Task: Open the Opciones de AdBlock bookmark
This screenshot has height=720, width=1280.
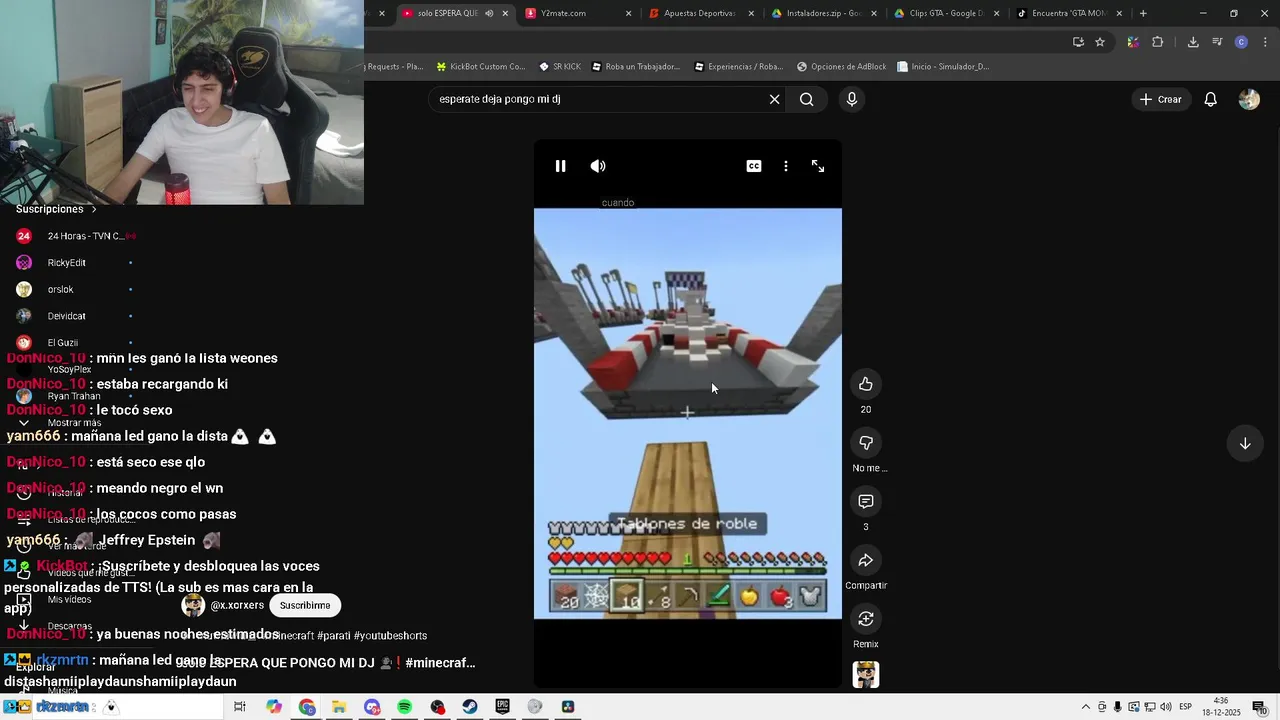Action: point(841,67)
